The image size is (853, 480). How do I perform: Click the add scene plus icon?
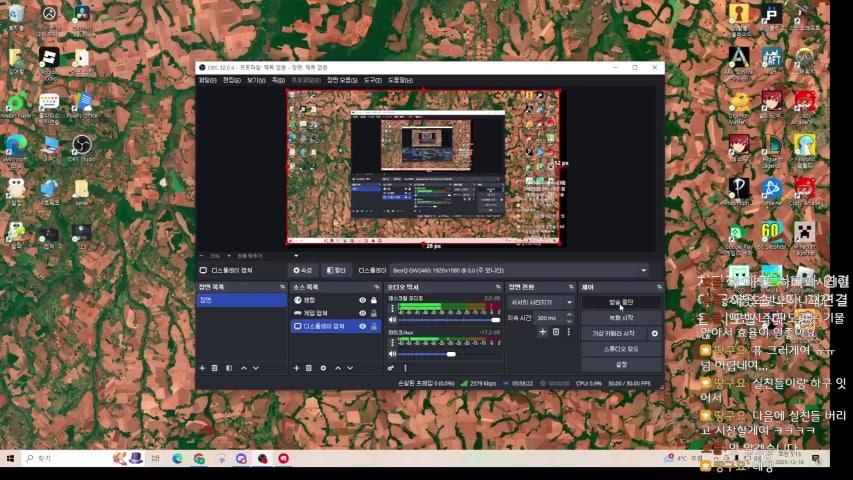point(202,368)
